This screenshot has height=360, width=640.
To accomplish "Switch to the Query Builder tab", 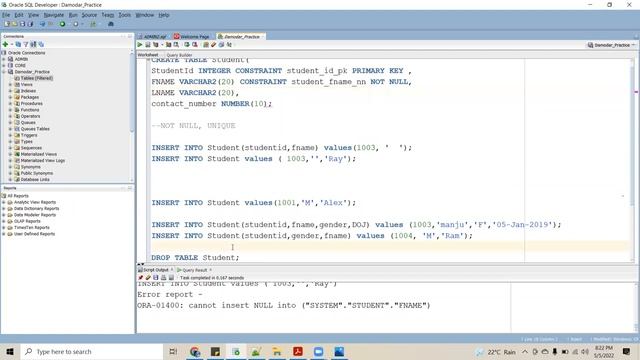I will pos(179,55).
